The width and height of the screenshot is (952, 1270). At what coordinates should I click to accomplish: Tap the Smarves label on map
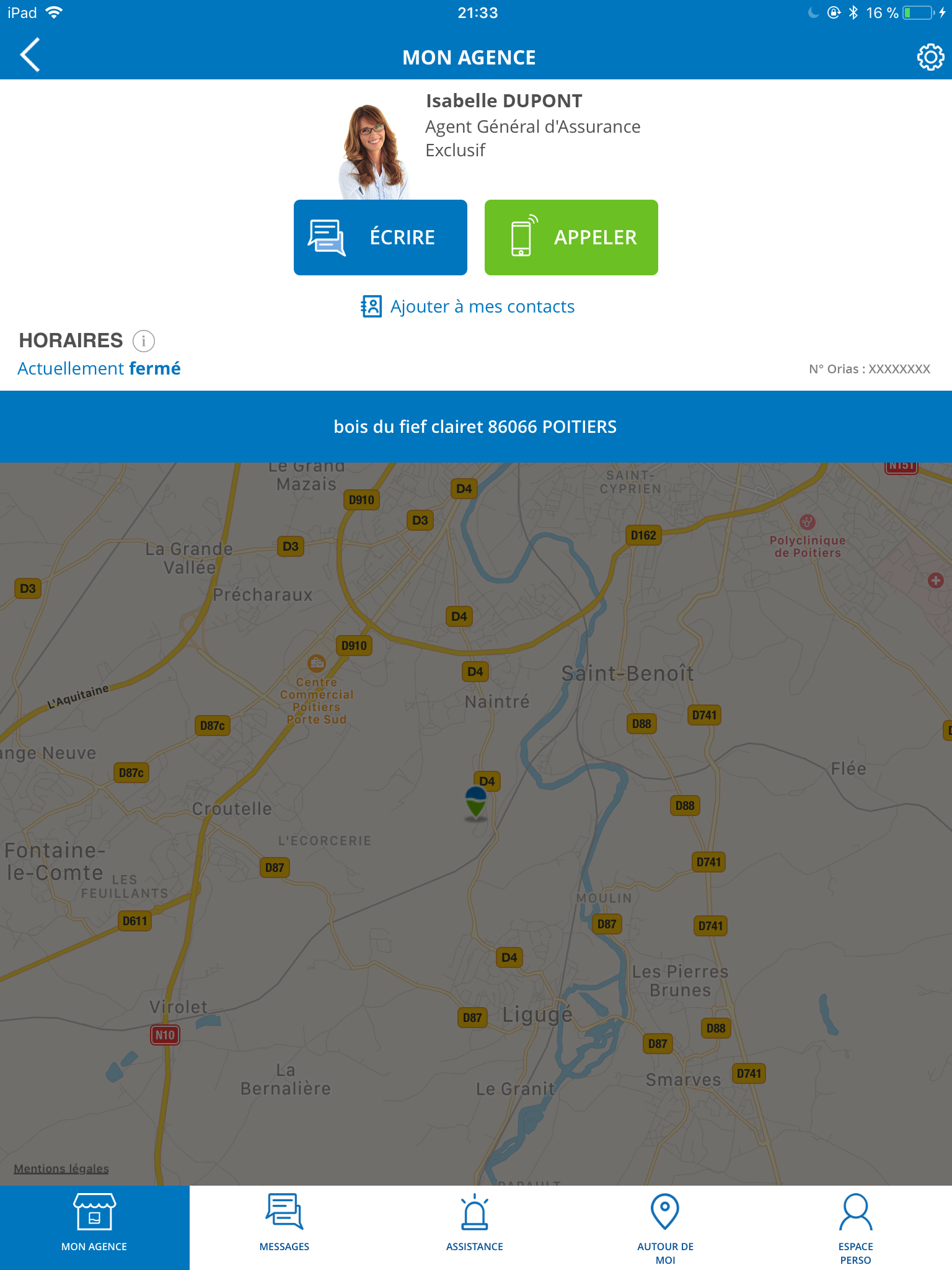pyautogui.click(x=683, y=1080)
